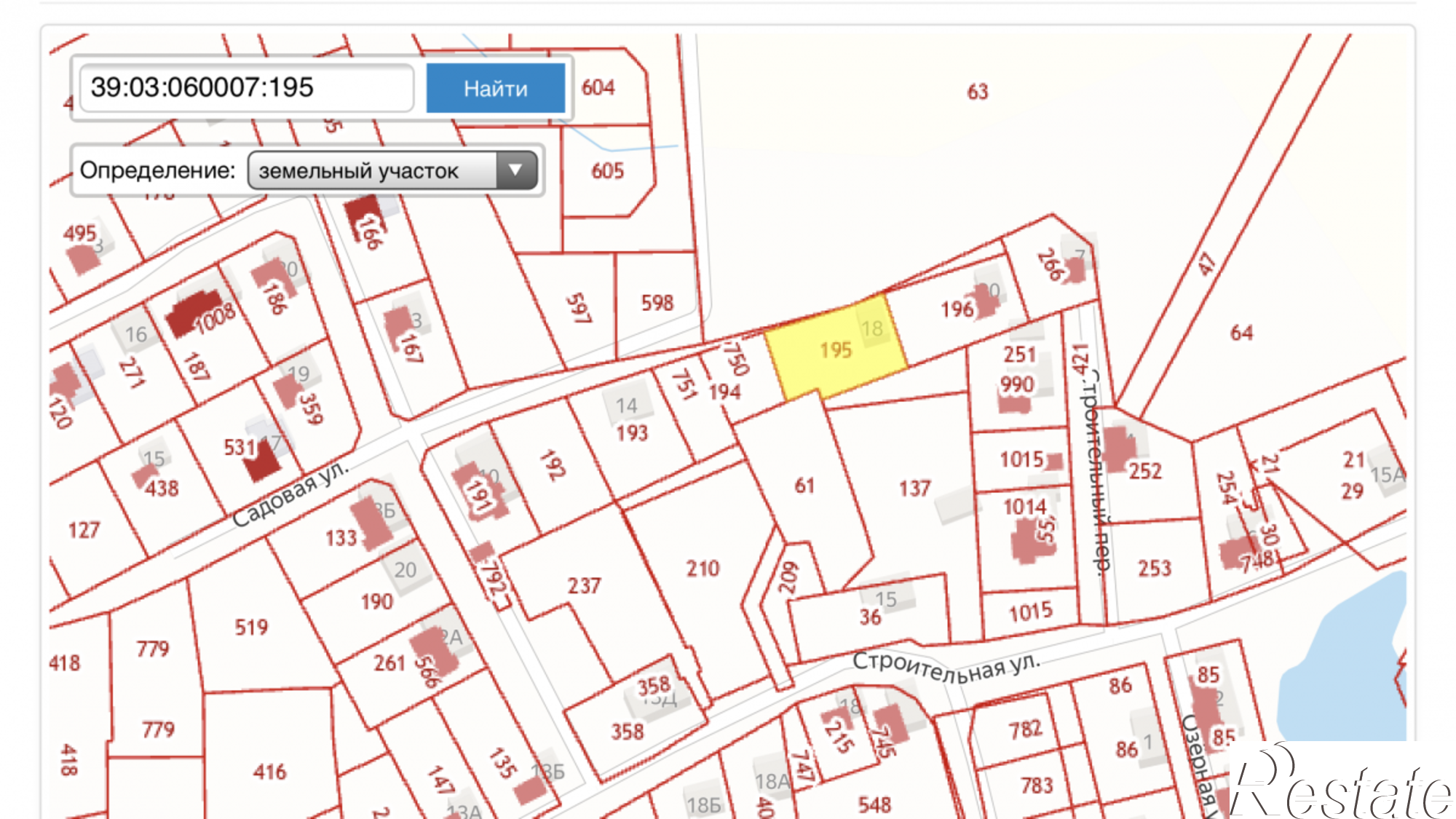Click the Садовая ул. street label
The image size is (1456, 819).
point(290,494)
